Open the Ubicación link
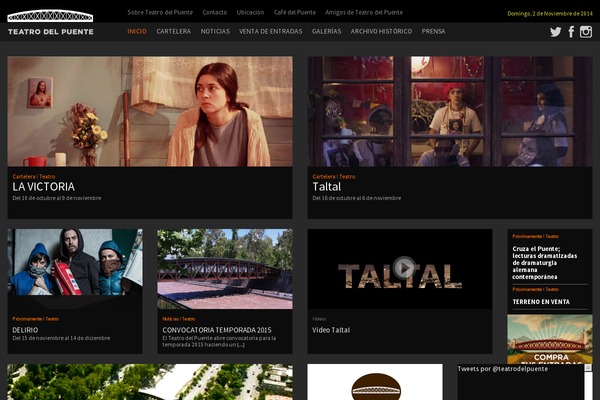The height and width of the screenshot is (400, 600). point(250,12)
